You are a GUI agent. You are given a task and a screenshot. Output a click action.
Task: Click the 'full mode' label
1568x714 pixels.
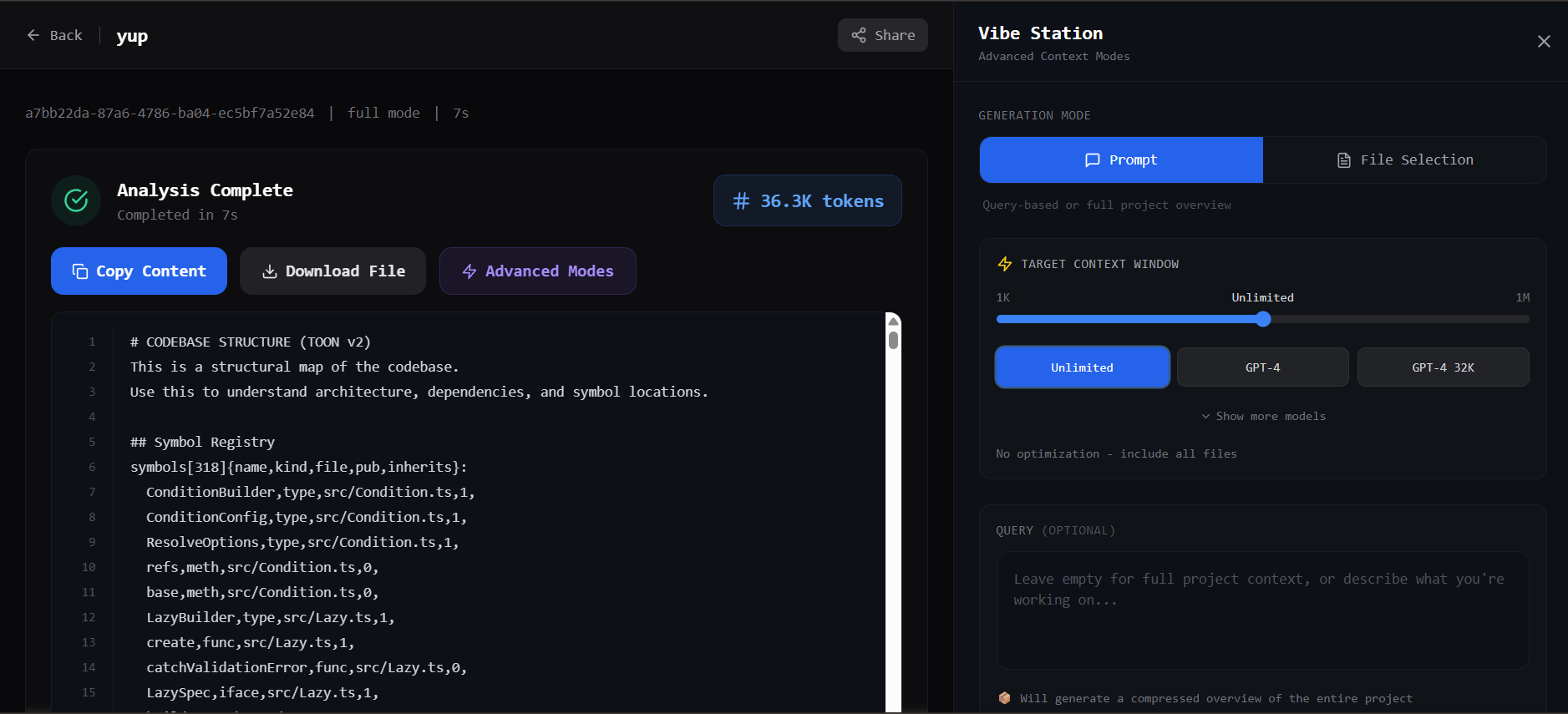coord(383,113)
